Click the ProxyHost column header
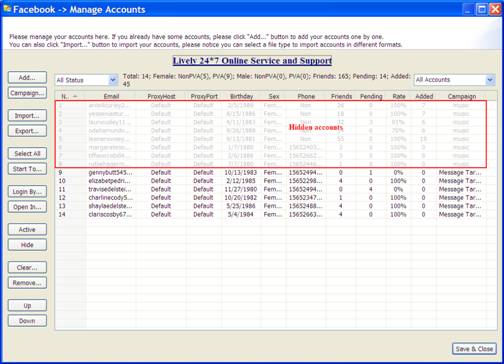Viewport: 504px width, 364px height. [x=161, y=96]
